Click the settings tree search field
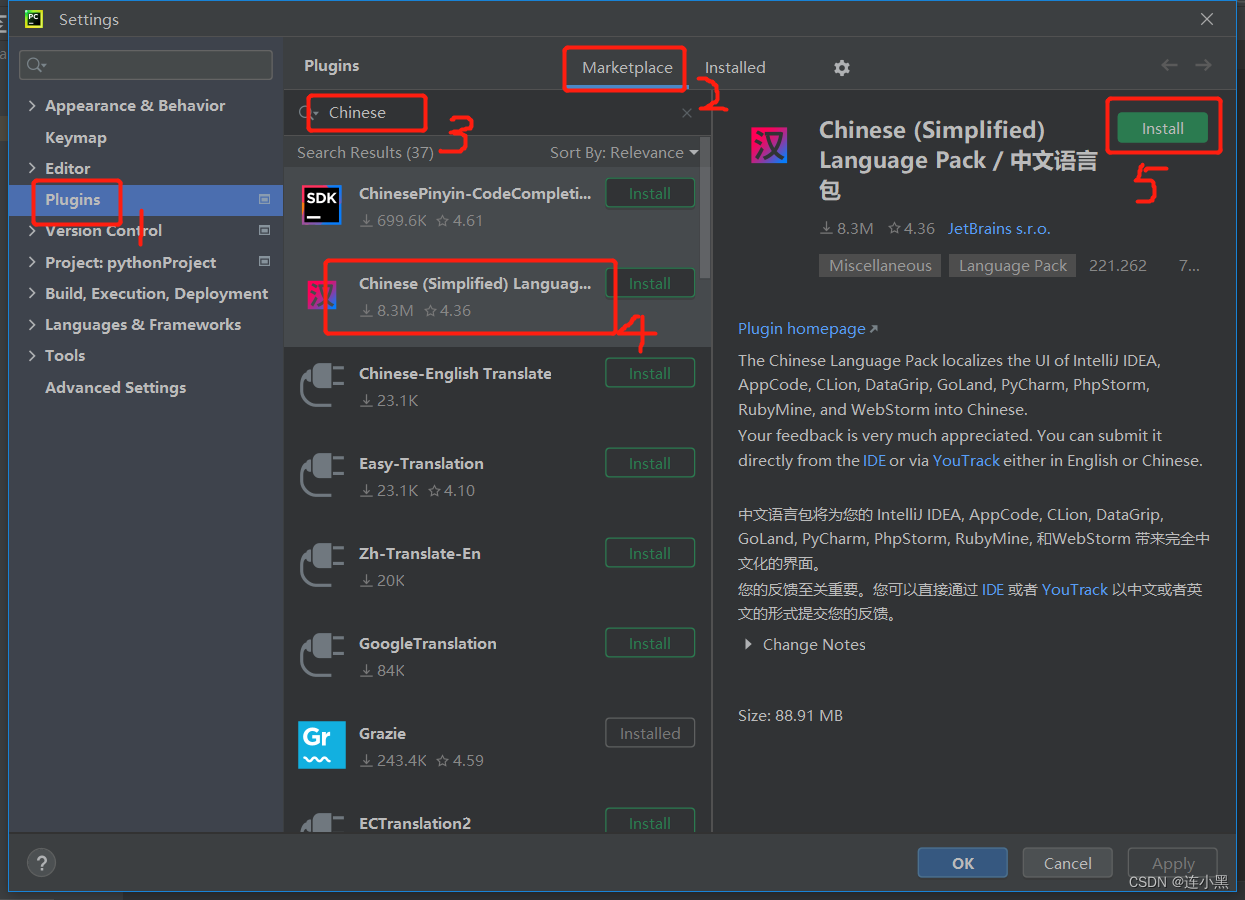Image resolution: width=1245 pixels, height=900 pixels. coord(146,65)
